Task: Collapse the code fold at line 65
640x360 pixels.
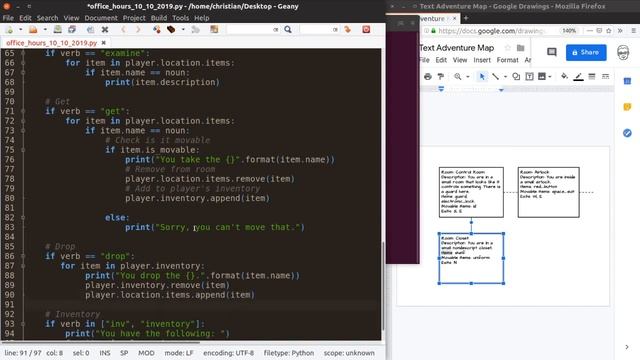Action: (23, 53)
